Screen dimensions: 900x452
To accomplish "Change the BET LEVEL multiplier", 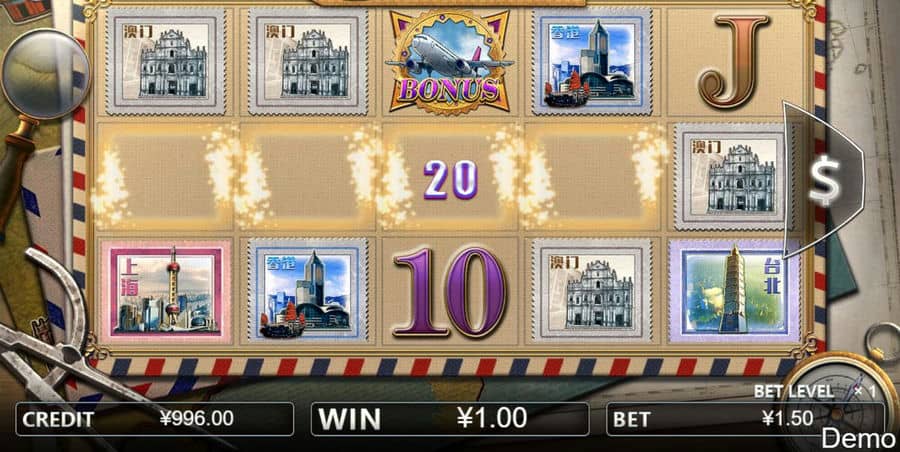I will coord(814,392).
